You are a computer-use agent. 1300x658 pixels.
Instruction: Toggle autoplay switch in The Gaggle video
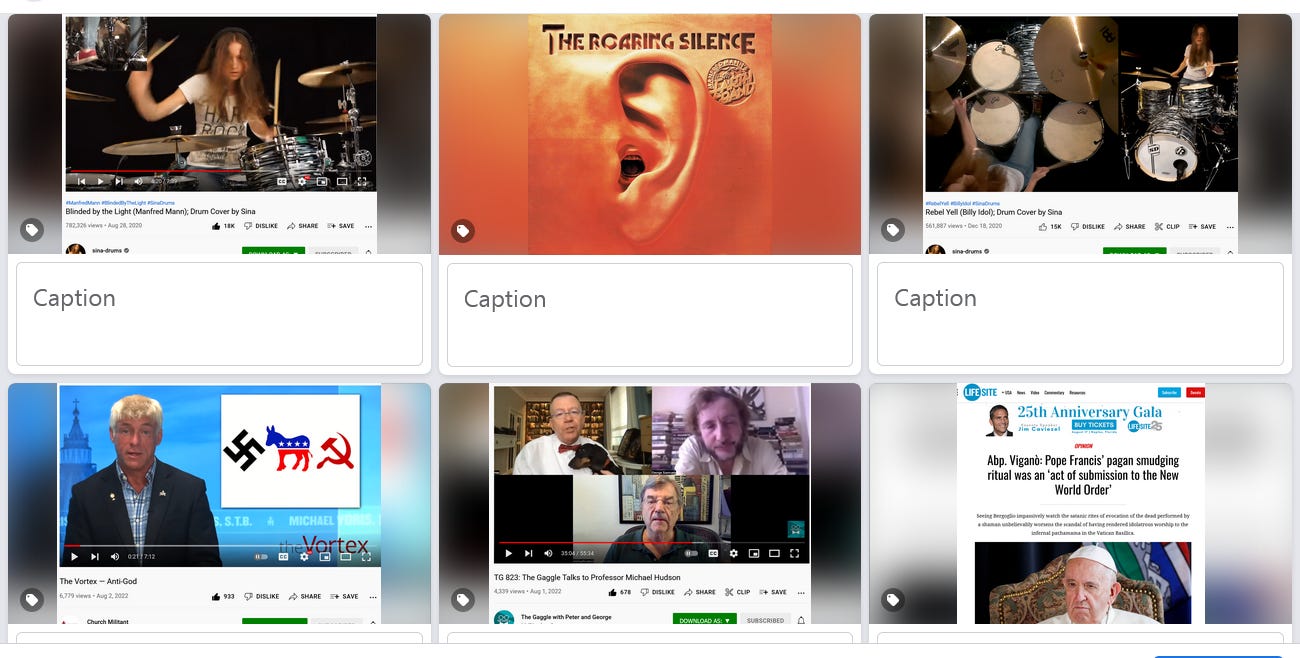click(x=691, y=553)
